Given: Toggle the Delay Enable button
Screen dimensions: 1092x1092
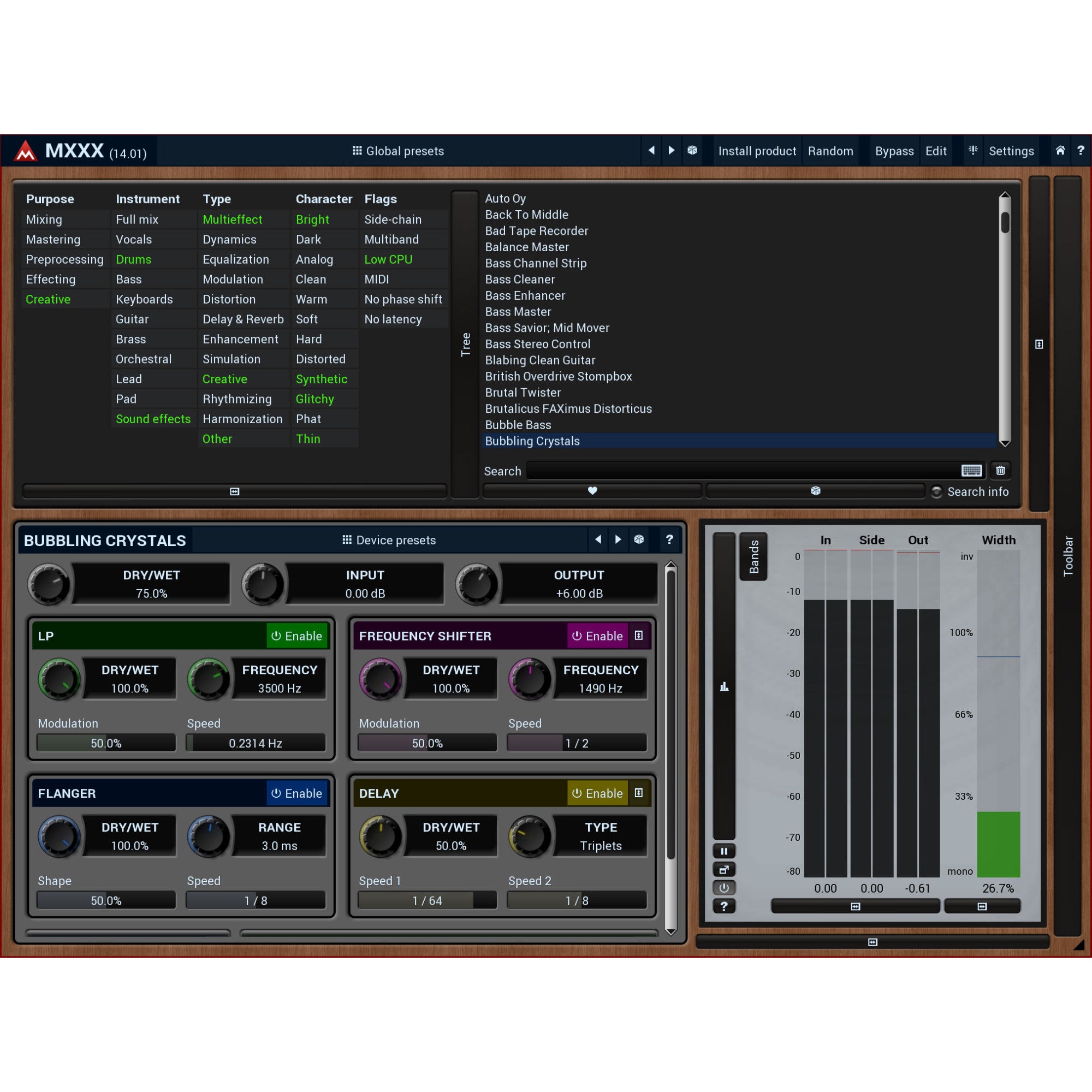Looking at the screenshot, I should 597,793.
